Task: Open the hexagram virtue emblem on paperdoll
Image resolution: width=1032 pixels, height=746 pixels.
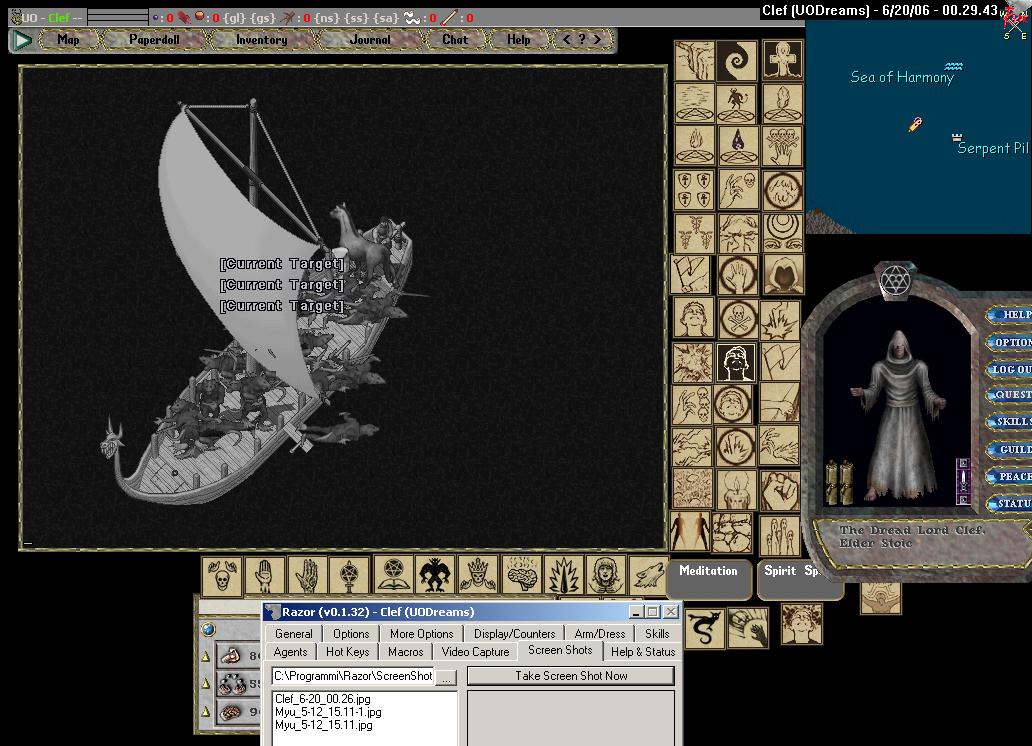Action: [895, 280]
